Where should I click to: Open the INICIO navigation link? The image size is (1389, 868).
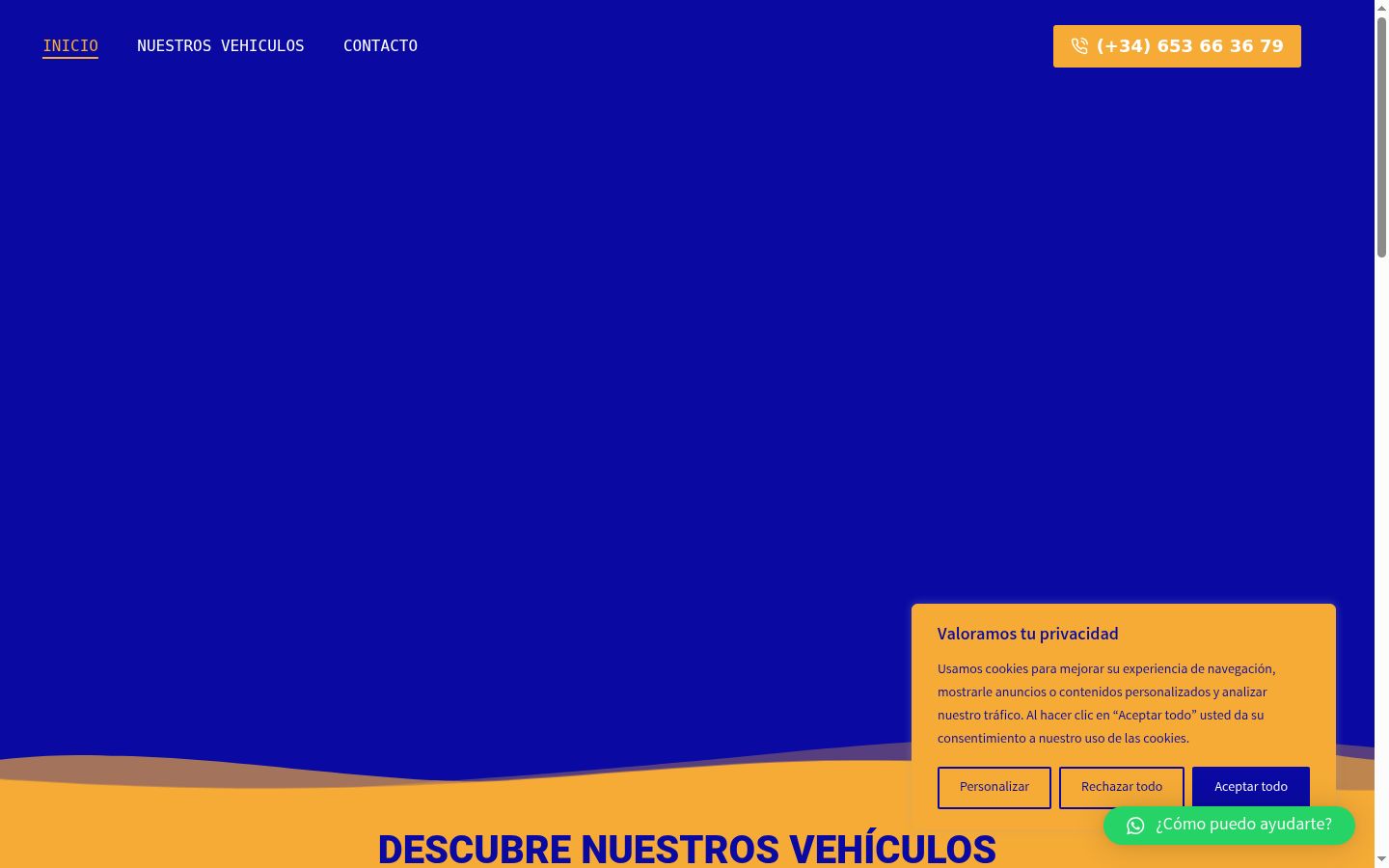coord(70,45)
